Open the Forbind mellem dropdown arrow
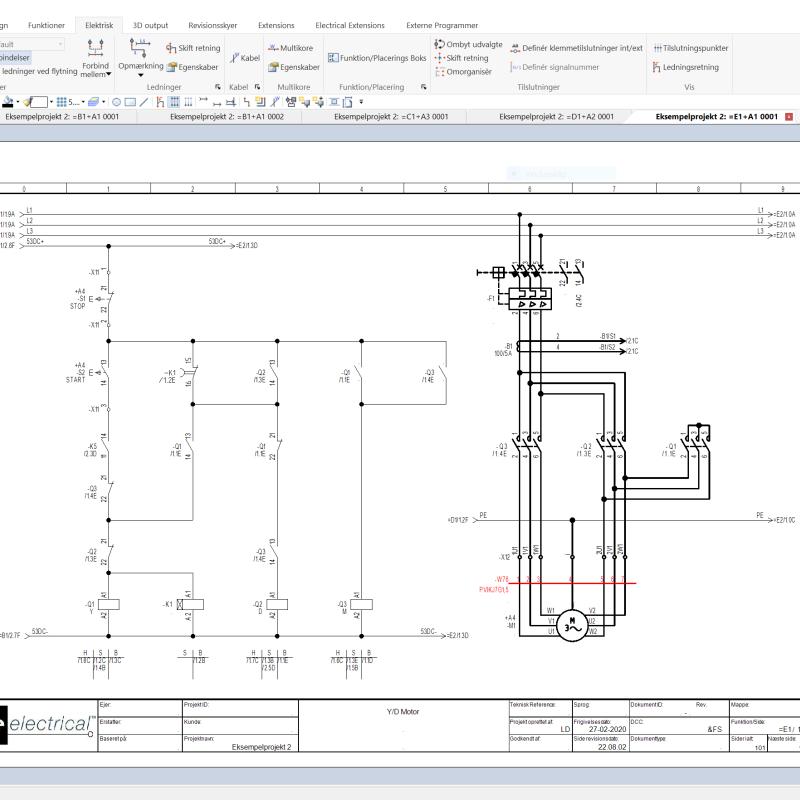 [108, 74]
